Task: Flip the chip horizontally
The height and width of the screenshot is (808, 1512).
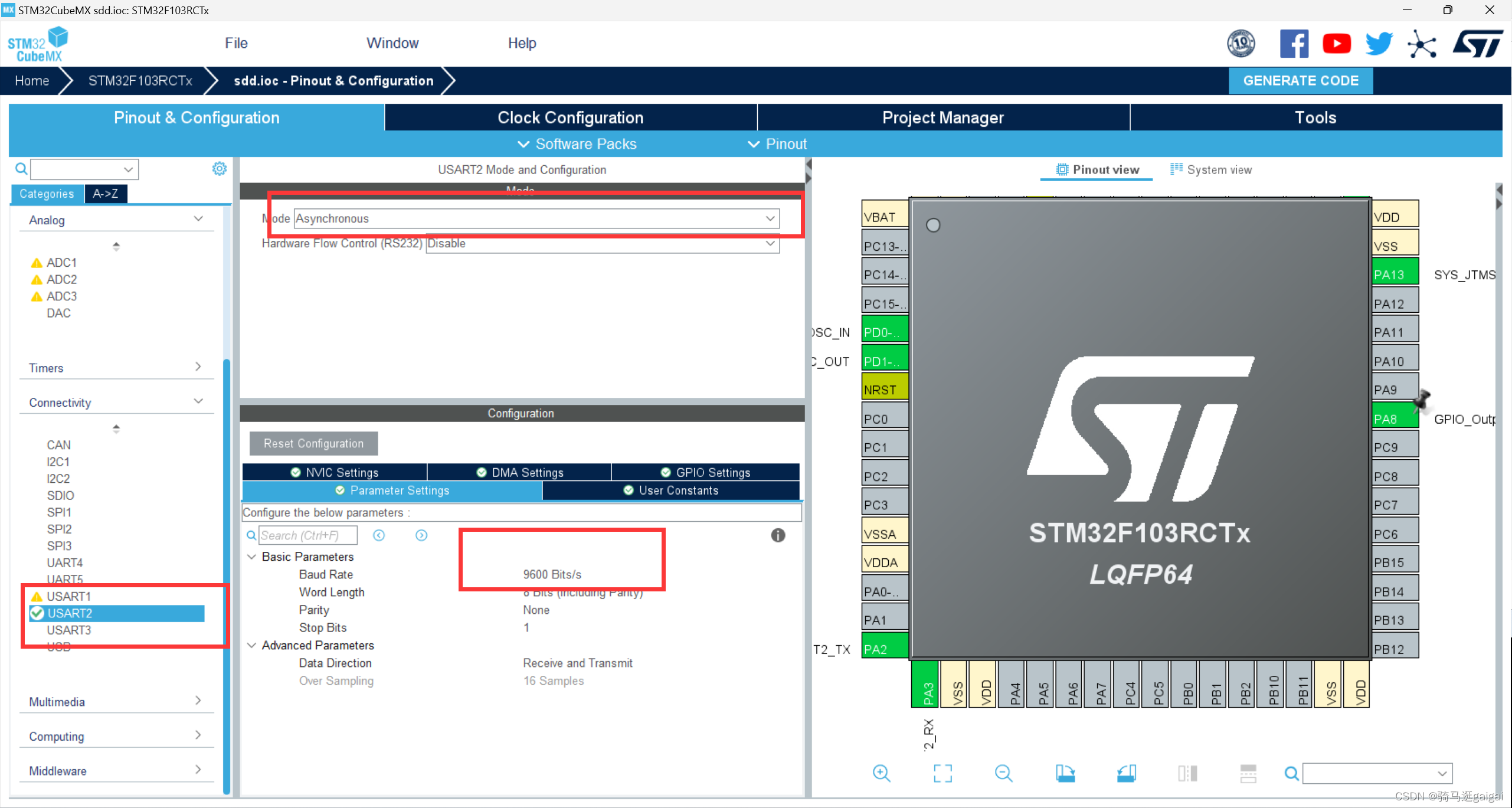Action: pyautogui.click(x=1187, y=773)
